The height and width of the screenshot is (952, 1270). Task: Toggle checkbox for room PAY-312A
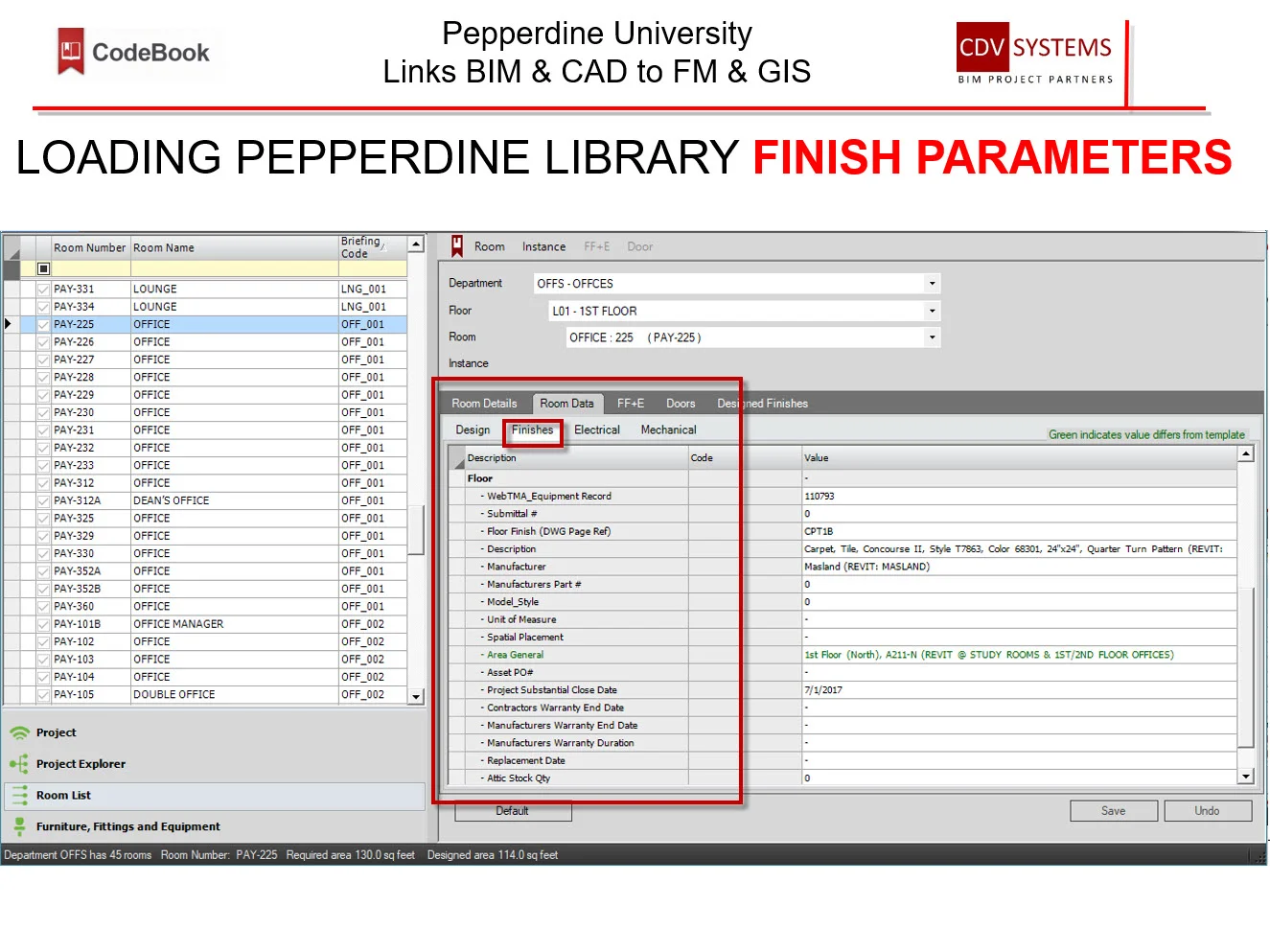pos(43,500)
